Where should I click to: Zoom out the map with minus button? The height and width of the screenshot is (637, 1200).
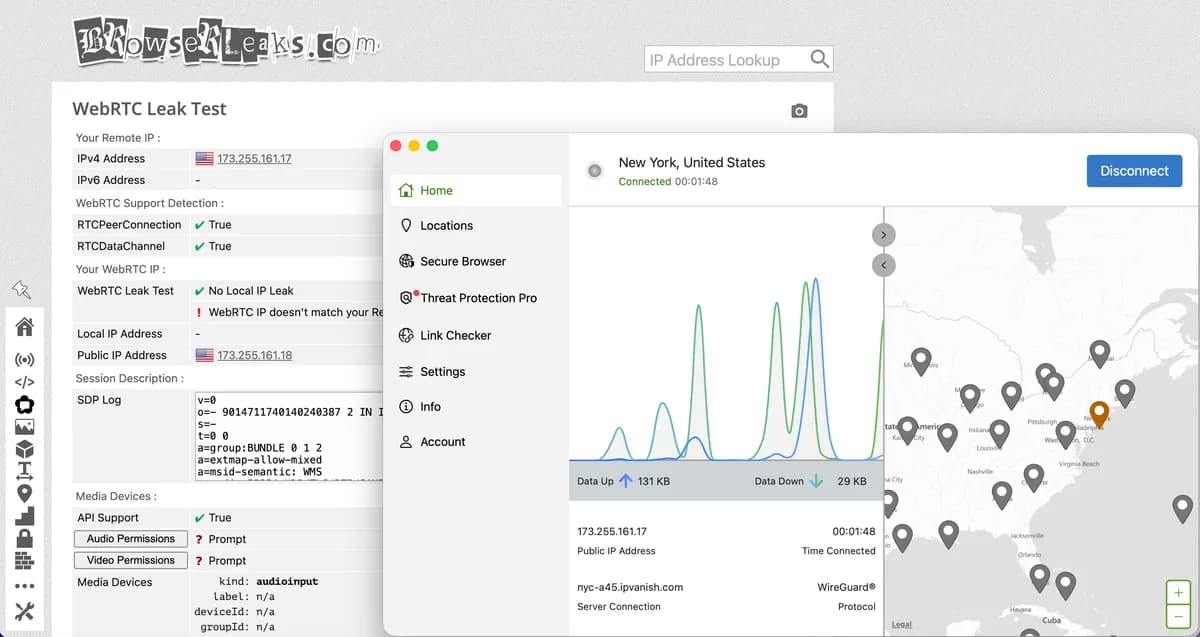[1179, 616]
